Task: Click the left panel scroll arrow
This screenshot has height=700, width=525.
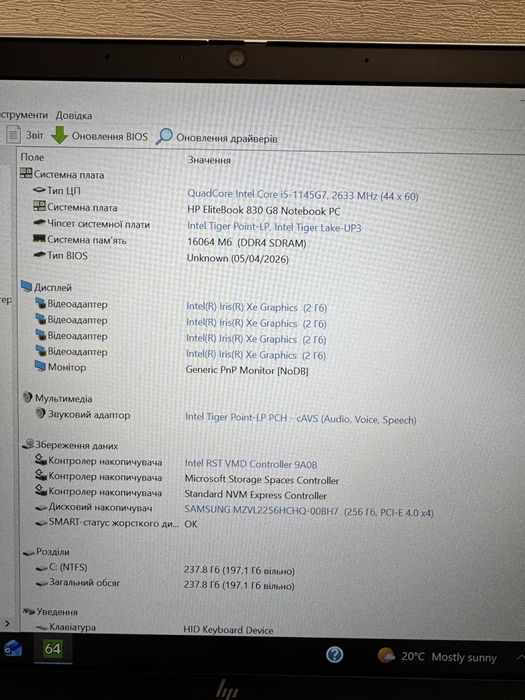Action: click(6, 623)
